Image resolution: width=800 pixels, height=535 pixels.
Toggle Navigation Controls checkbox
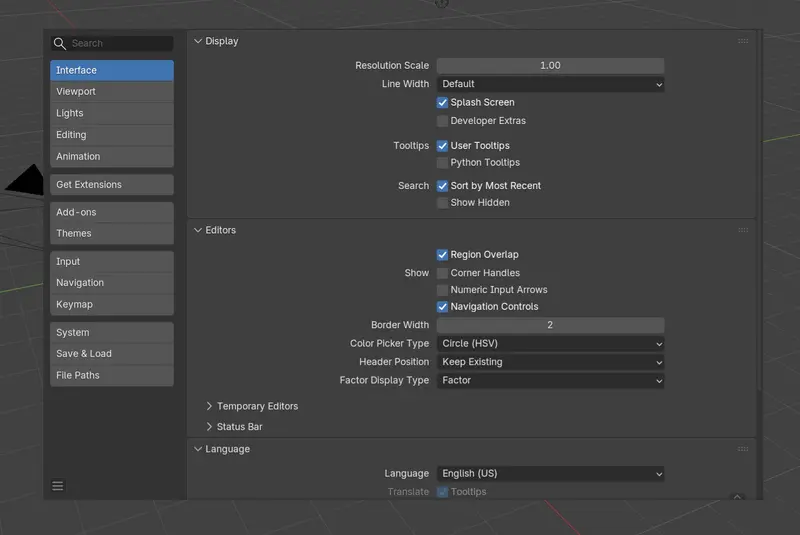(442, 307)
